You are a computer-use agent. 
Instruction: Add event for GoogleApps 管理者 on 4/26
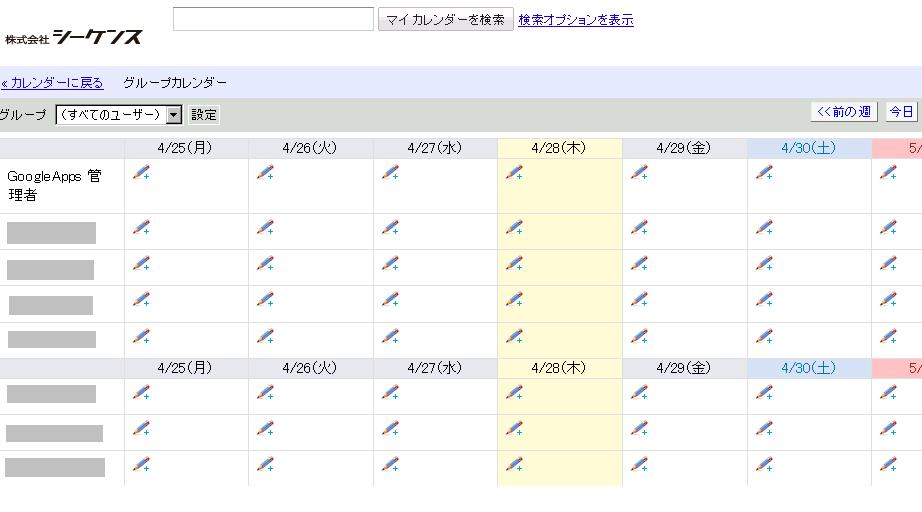pyautogui.click(x=265, y=173)
